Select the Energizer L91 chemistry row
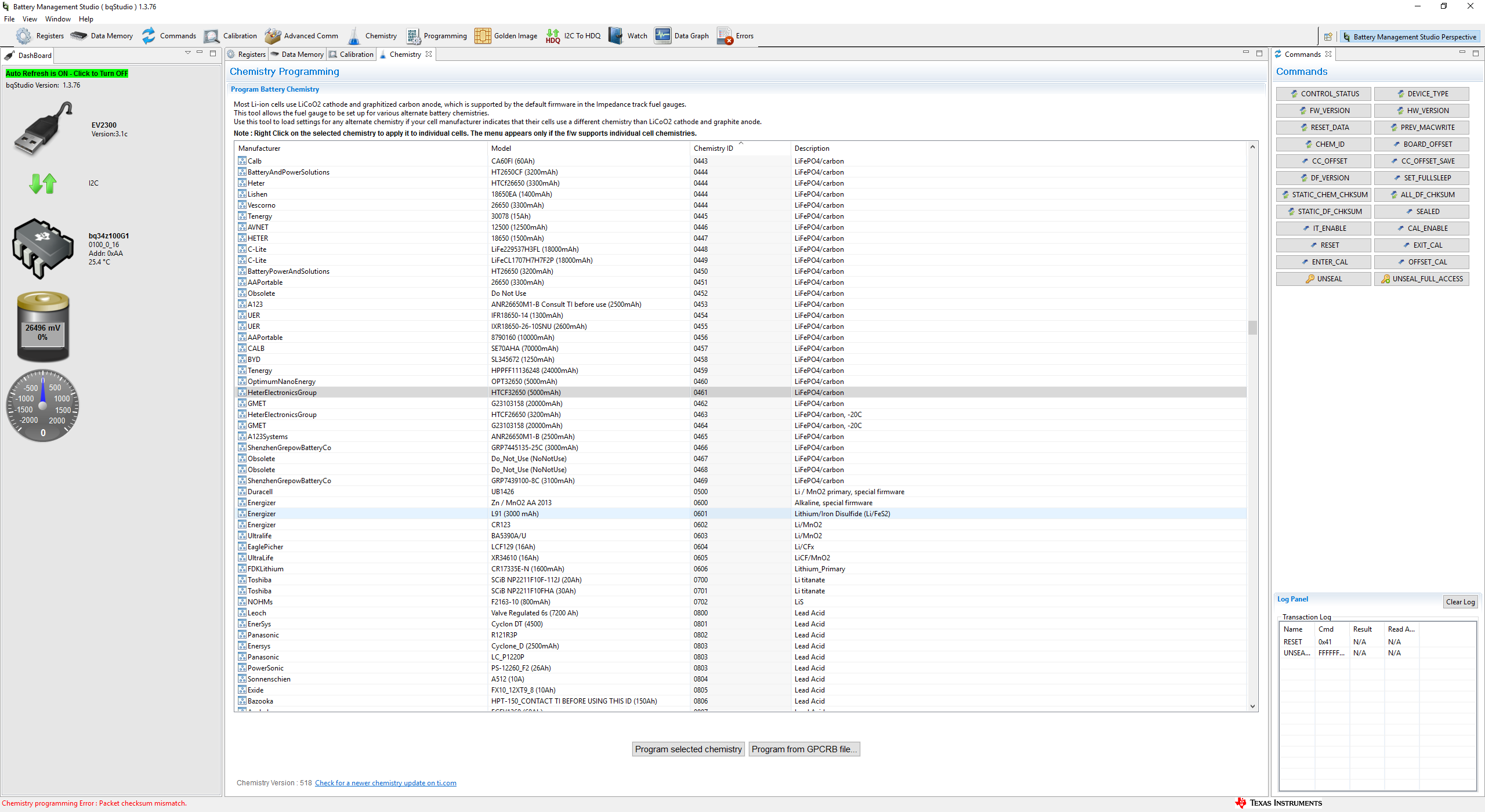 click(741, 514)
